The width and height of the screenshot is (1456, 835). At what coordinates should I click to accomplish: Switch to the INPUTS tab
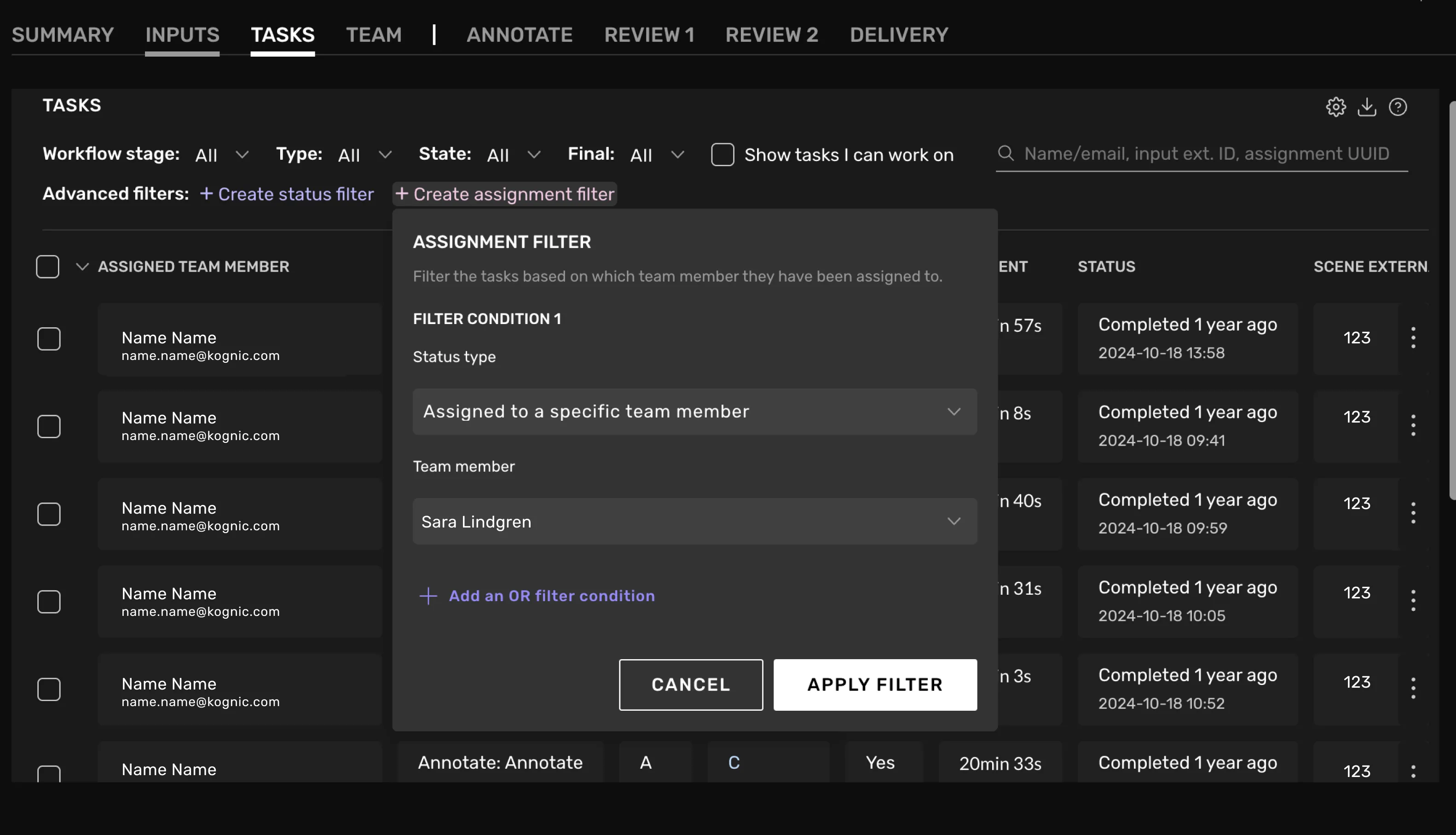(x=182, y=35)
